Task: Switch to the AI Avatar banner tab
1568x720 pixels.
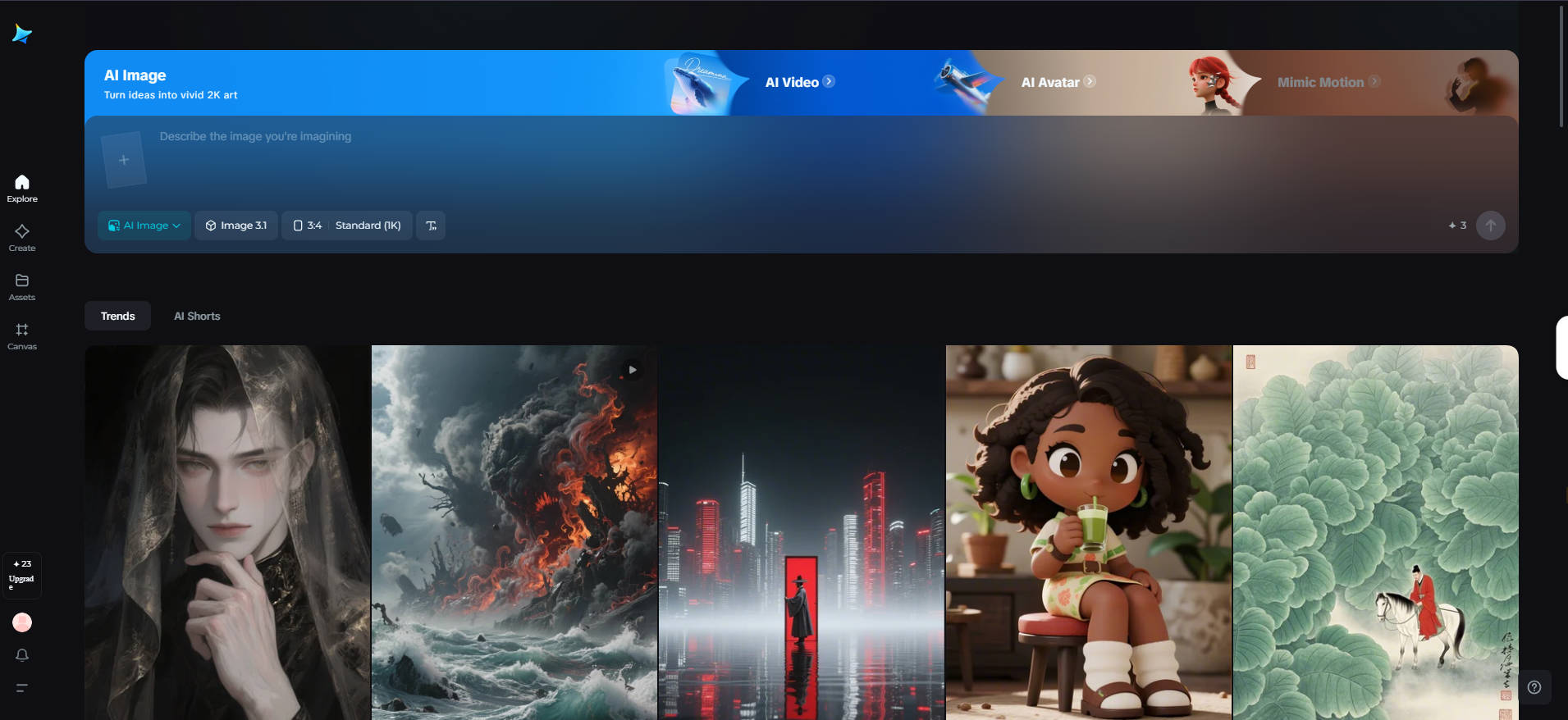Action: [1058, 82]
